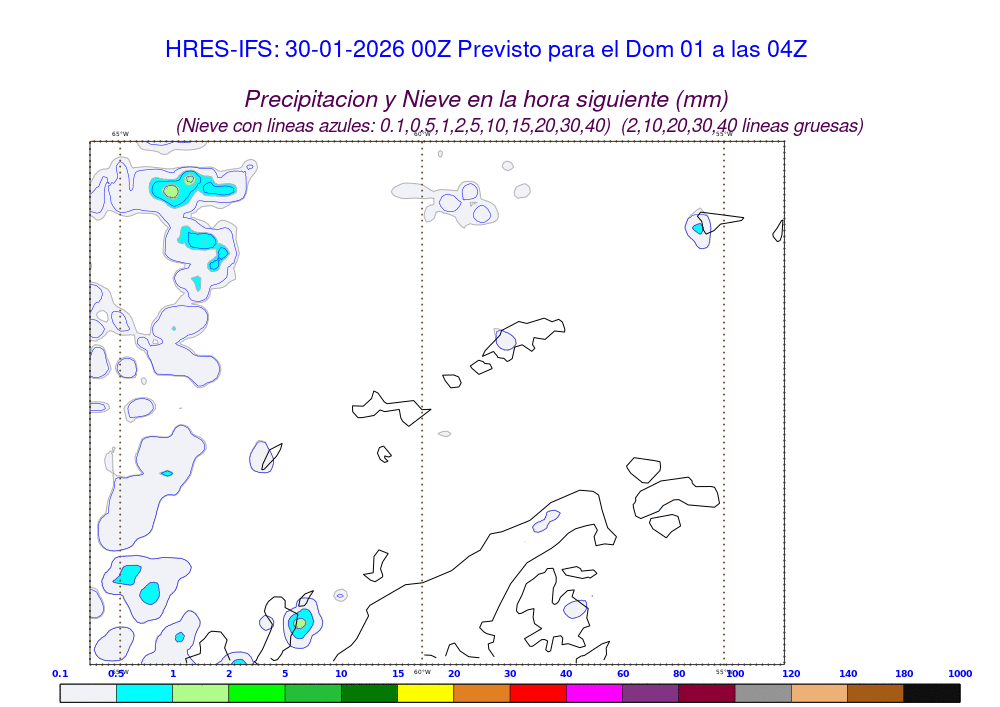Click the 0.1 label at the legend start
1000x707 pixels.
pyautogui.click(x=60, y=674)
